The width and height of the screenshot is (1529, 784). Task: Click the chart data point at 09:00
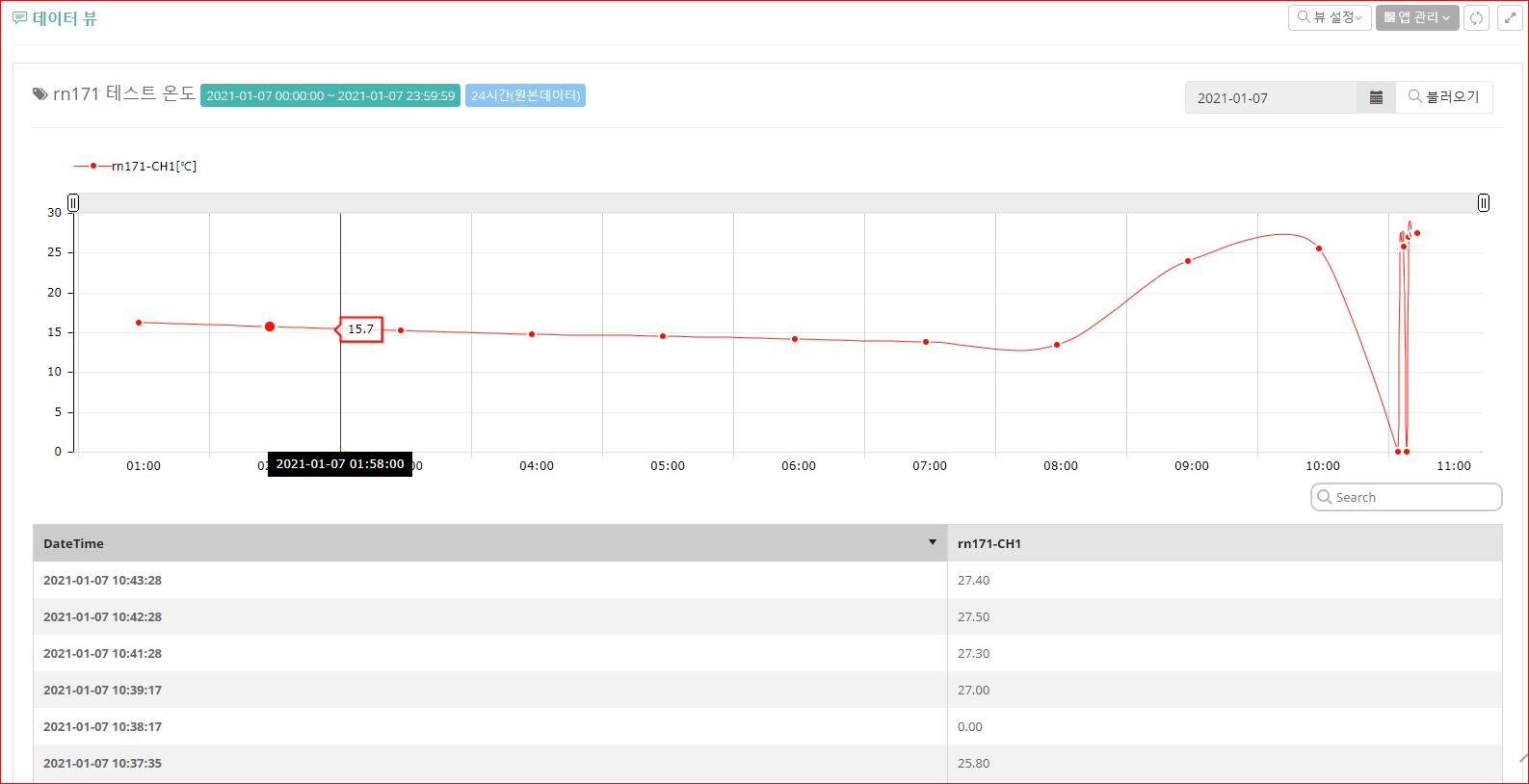(x=1188, y=261)
